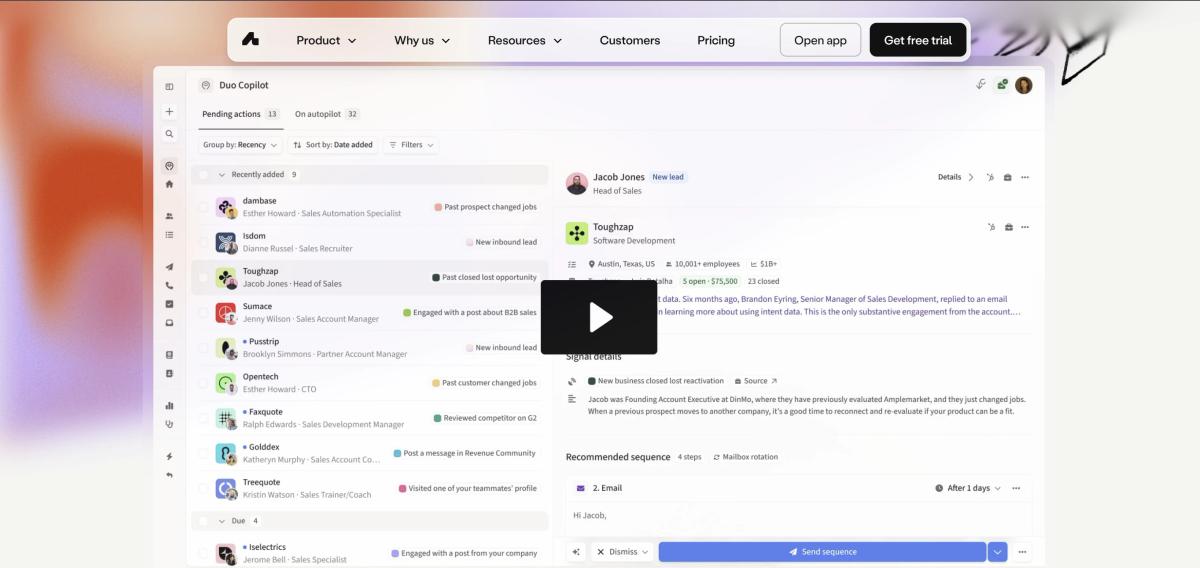Open the lists icon in the sidebar
Screen dimensions: 1200x568
(x=169, y=235)
